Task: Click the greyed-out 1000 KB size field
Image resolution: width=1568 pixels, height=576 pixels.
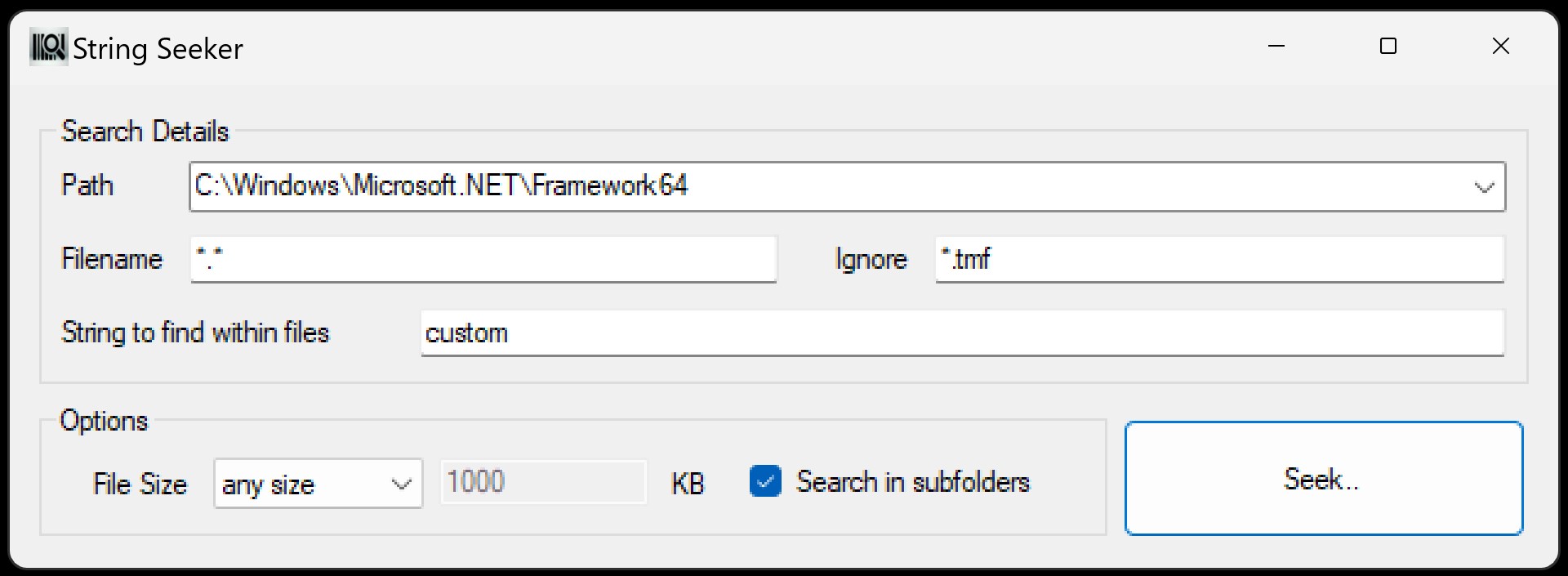Action: coord(541,482)
